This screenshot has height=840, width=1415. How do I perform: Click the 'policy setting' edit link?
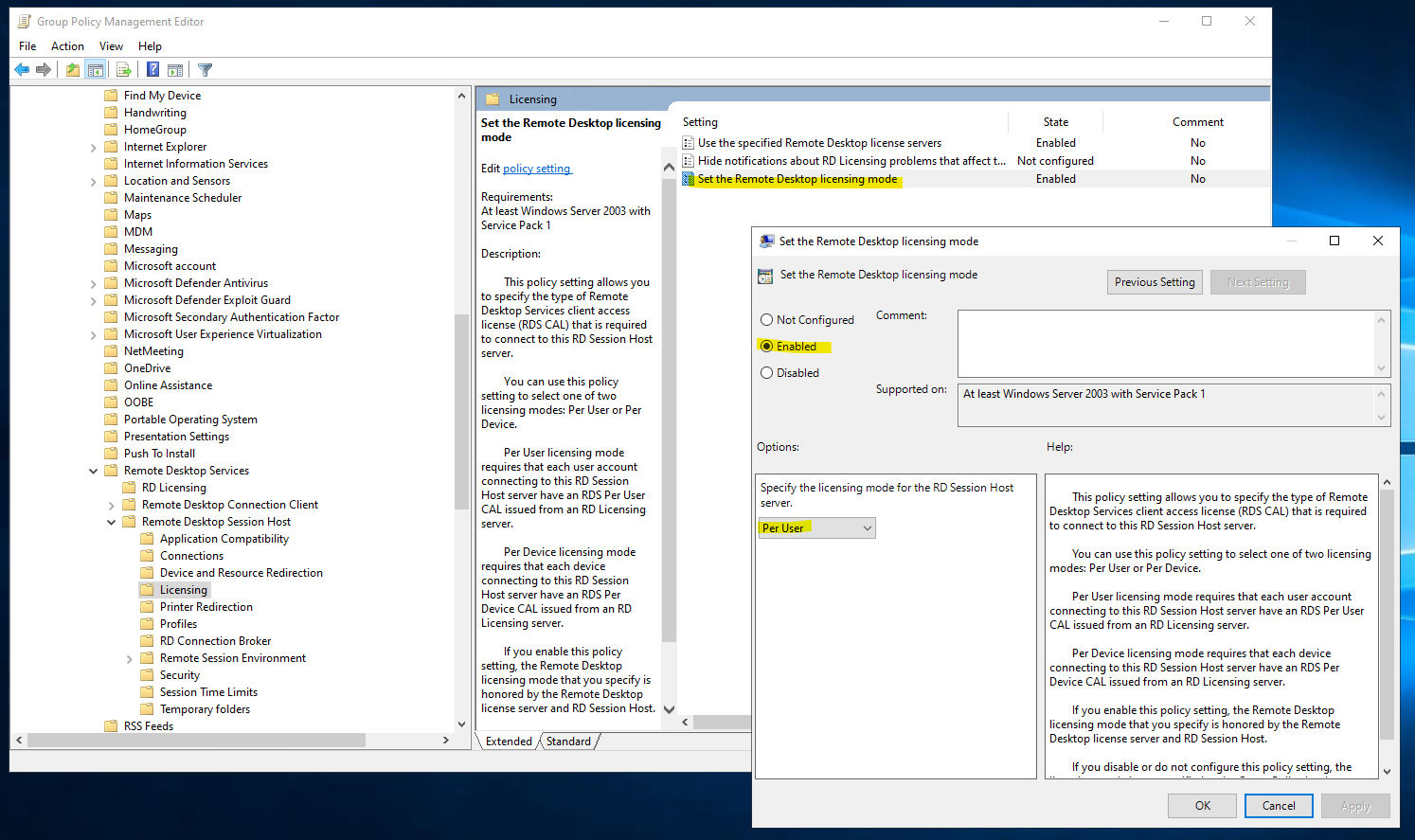[x=537, y=169]
